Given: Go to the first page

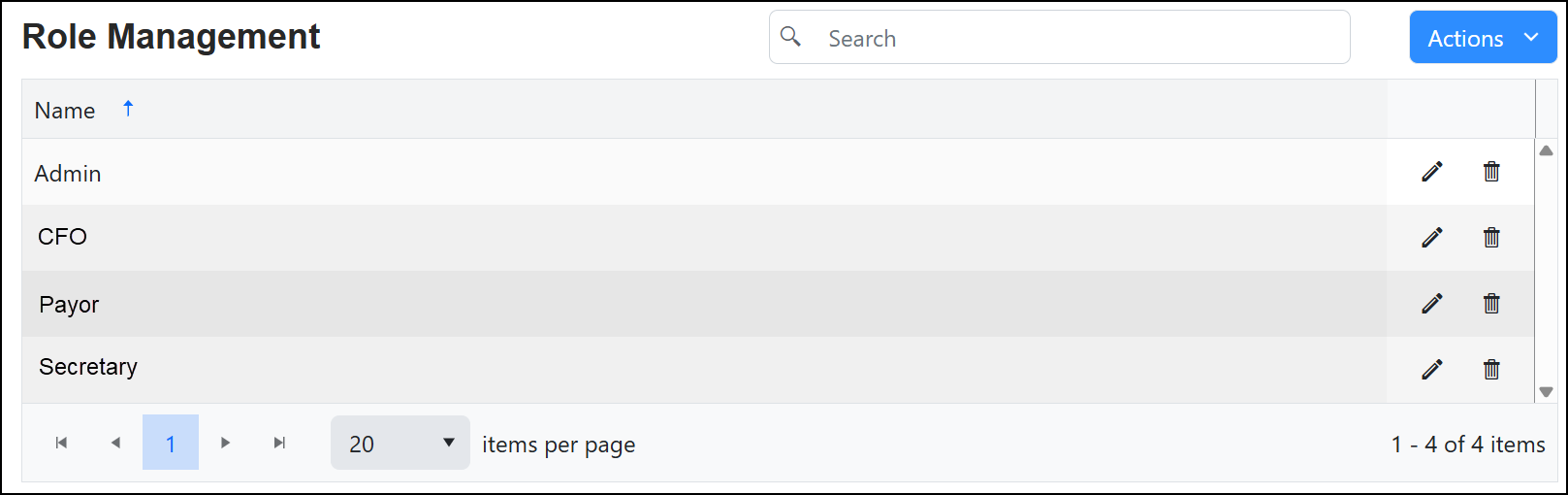Looking at the screenshot, I should point(61,443).
